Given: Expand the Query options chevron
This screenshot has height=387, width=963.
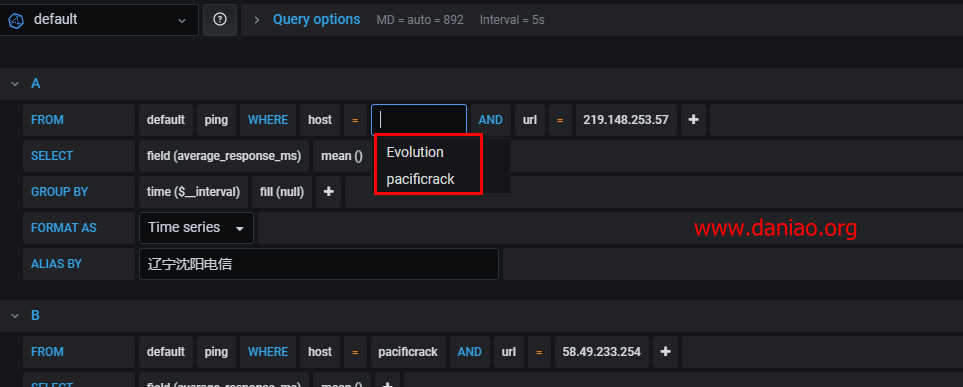Looking at the screenshot, I should point(257,20).
